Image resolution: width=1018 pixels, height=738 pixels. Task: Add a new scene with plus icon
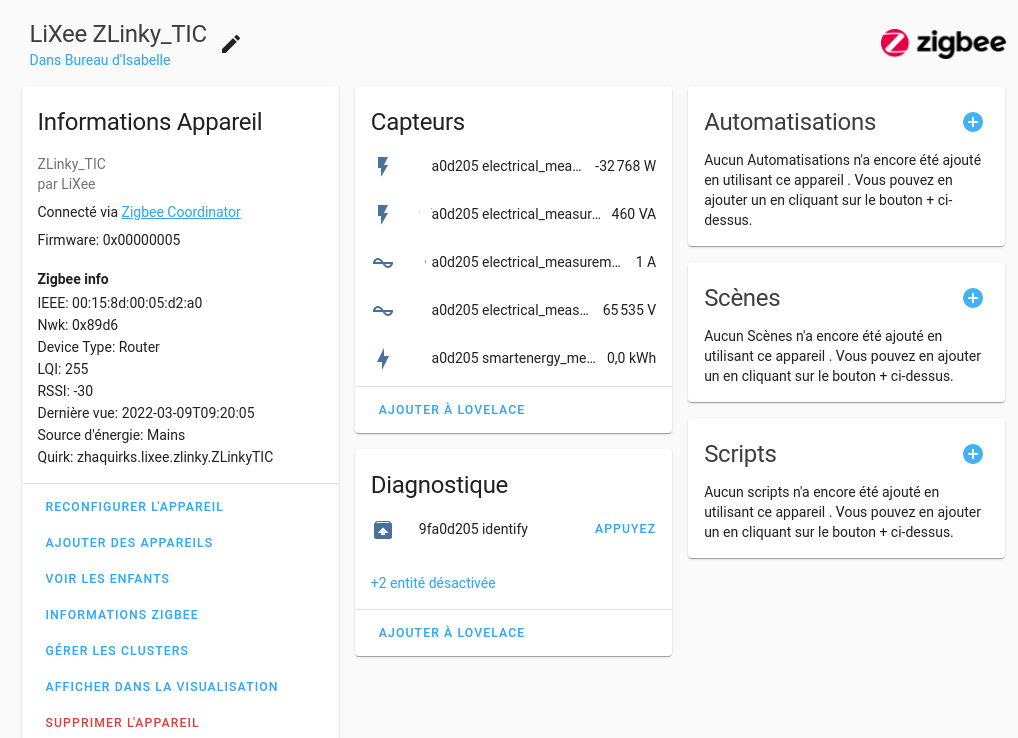pyautogui.click(x=973, y=298)
